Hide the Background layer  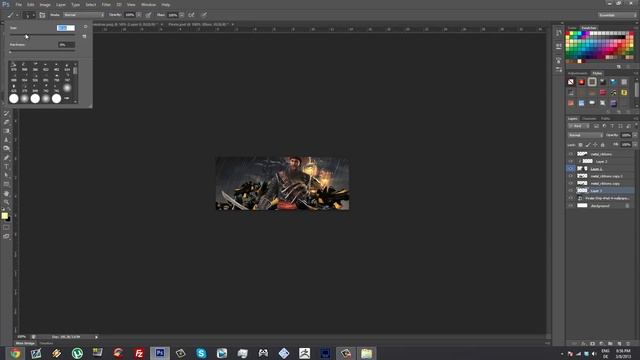pyautogui.click(x=571, y=205)
